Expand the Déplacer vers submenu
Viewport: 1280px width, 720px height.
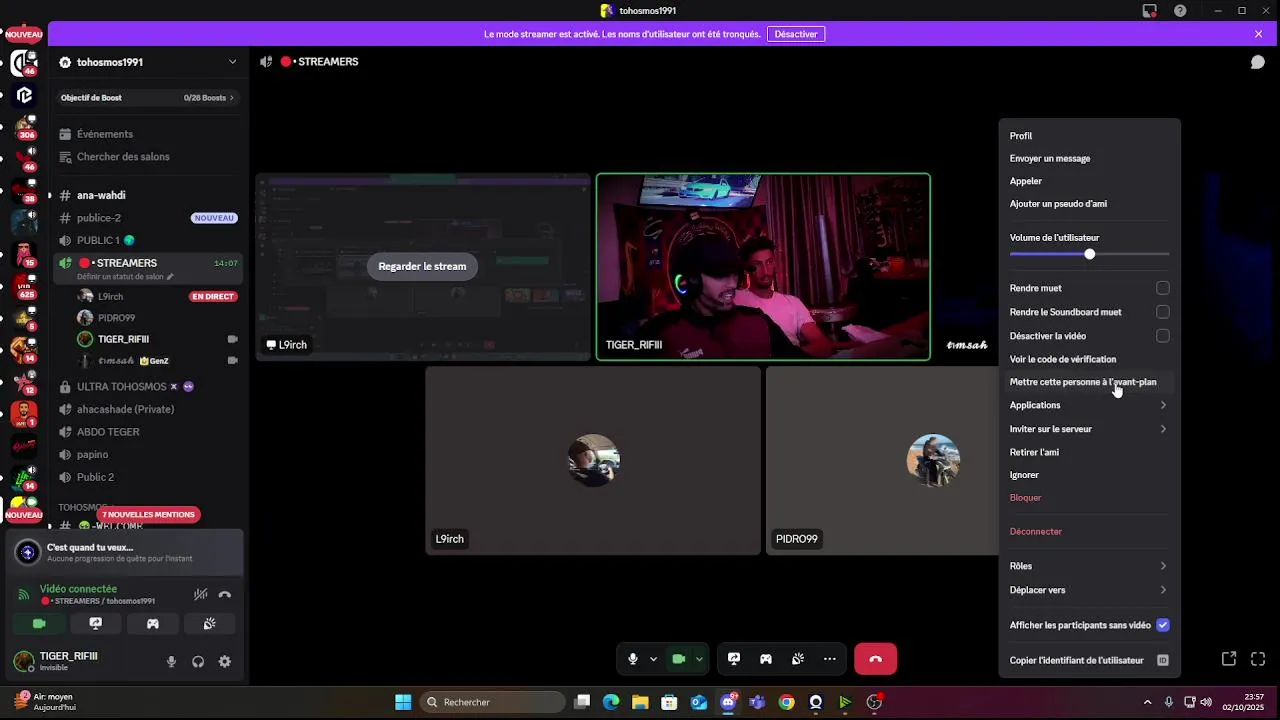[x=1089, y=590]
